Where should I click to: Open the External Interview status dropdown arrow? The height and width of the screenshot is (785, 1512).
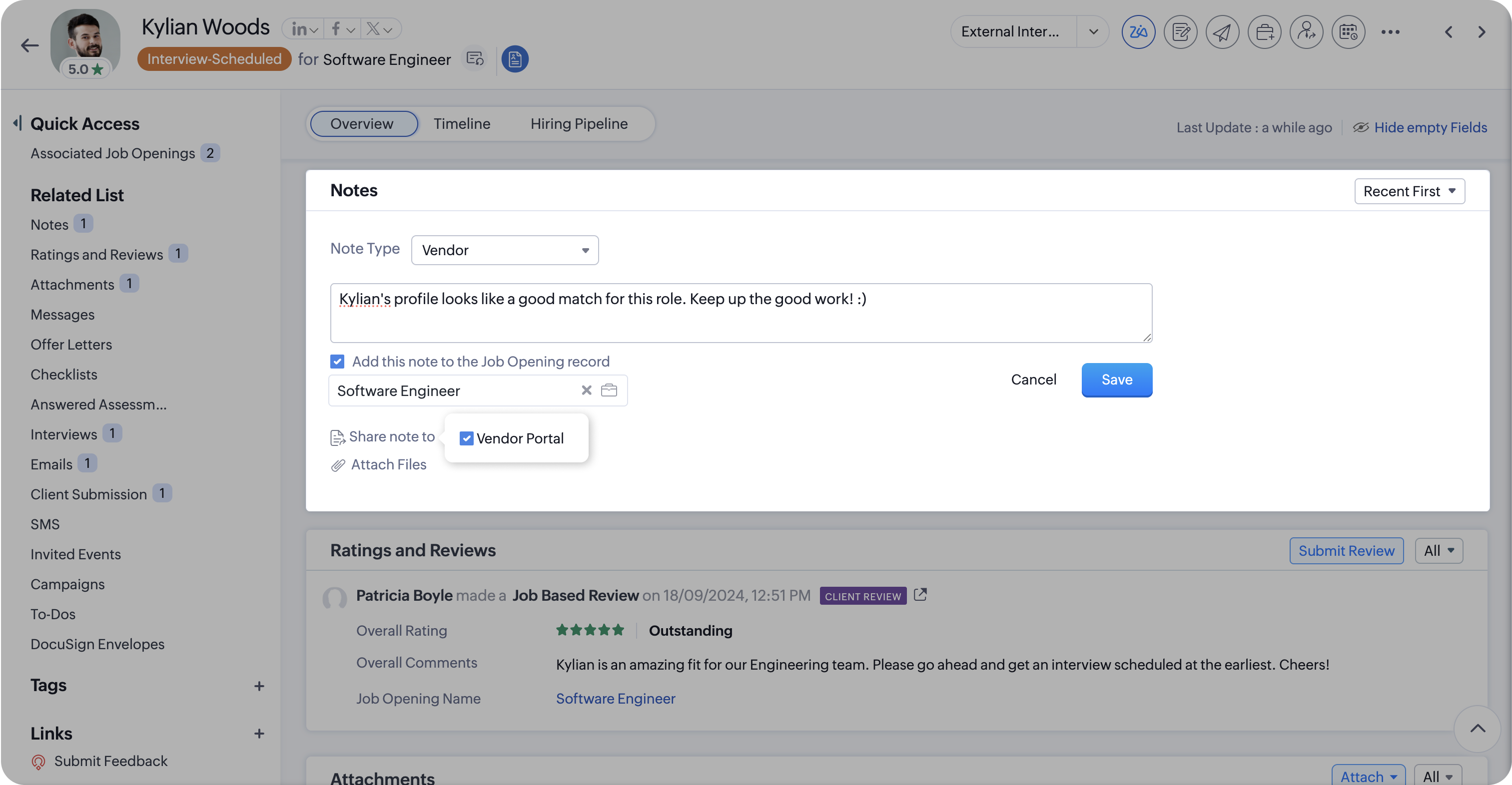[1093, 31]
